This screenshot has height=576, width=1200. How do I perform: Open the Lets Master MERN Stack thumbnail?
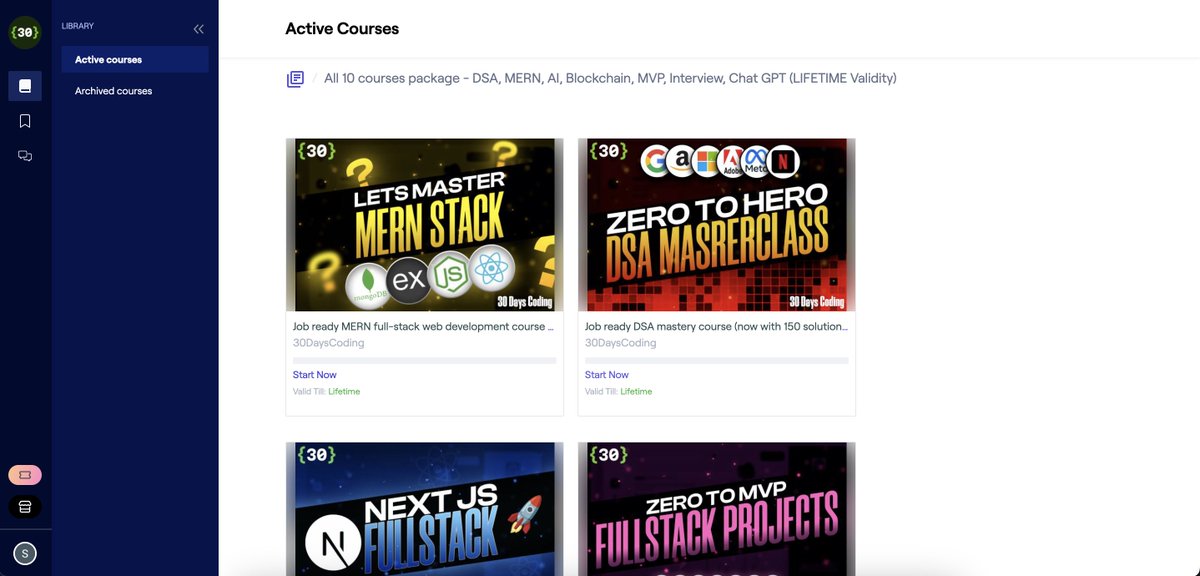tap(424, 225)
